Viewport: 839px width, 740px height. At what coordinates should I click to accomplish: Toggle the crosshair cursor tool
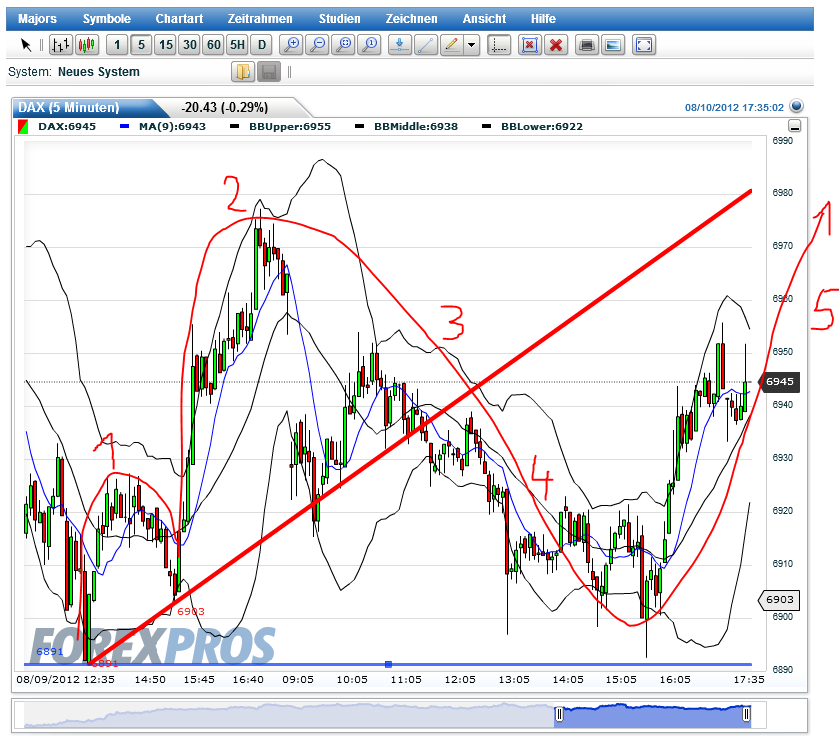click(499, 44)
